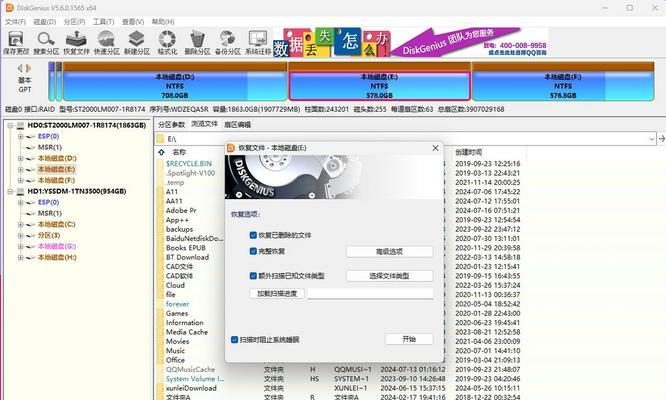The image size is (666, 400).
Task: Uncheck 恢复已删除的文件 option
Action: (x=253, y=235)
